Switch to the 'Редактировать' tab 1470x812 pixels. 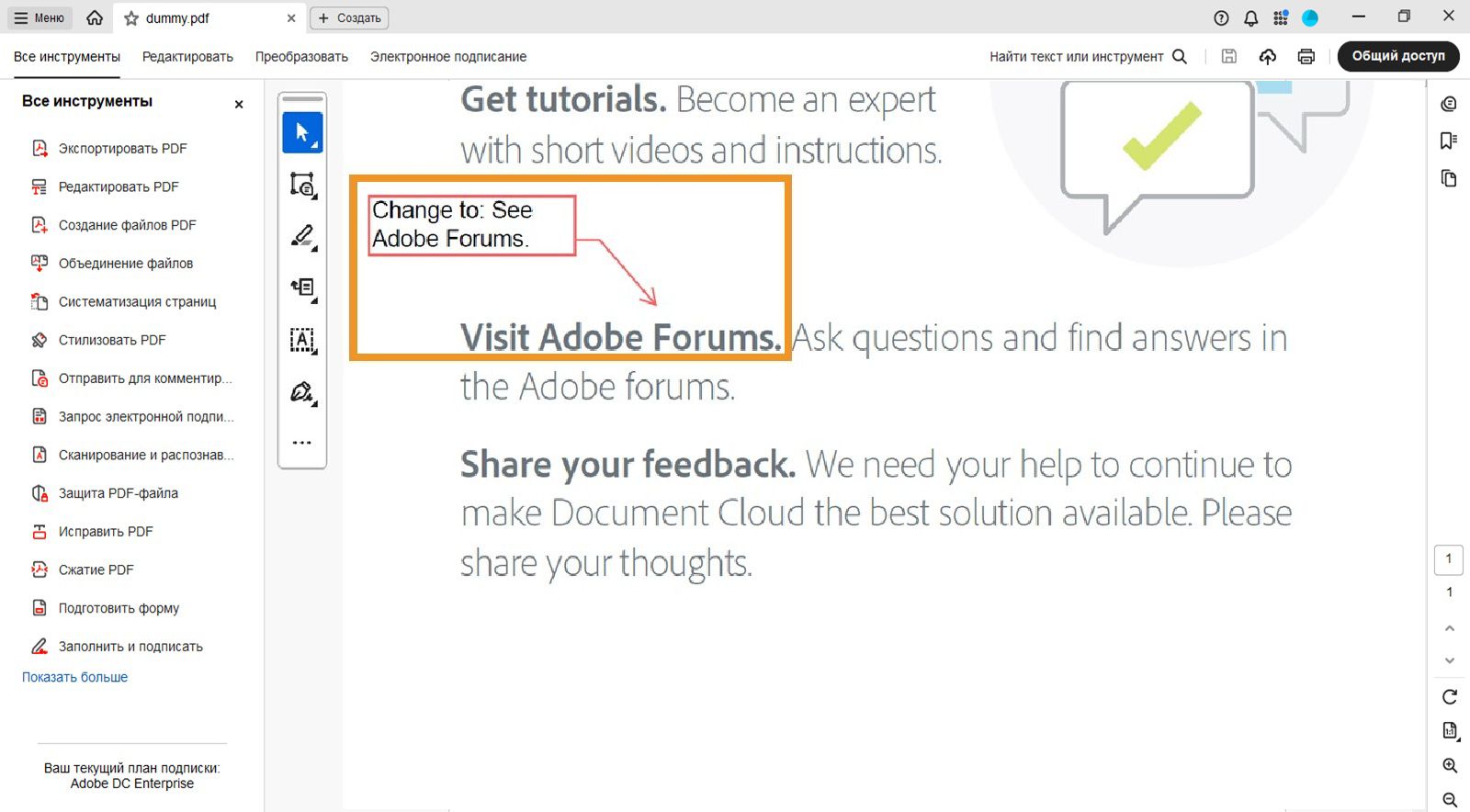pos(187,57)
